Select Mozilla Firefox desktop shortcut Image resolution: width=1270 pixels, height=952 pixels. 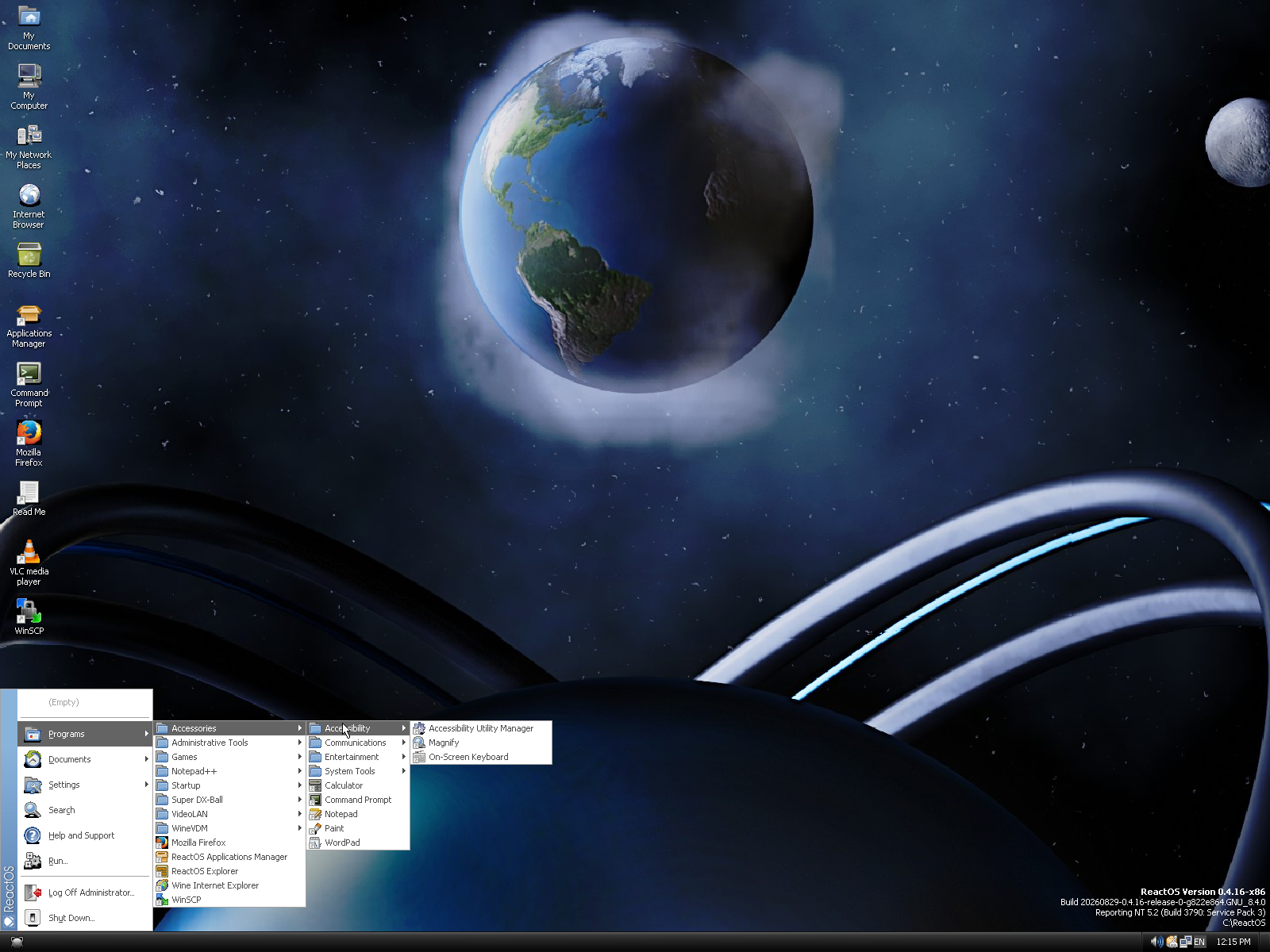pos(29,444)
